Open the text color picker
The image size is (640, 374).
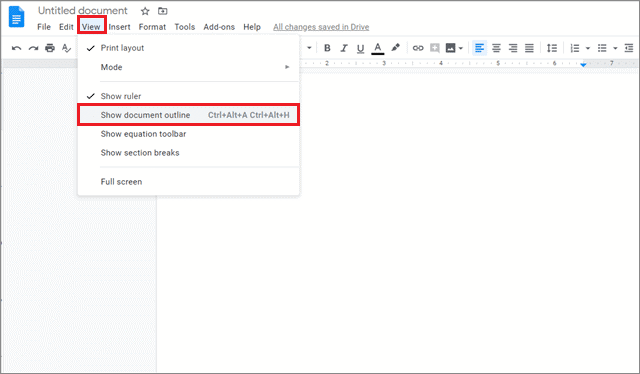tap(378, 48)
